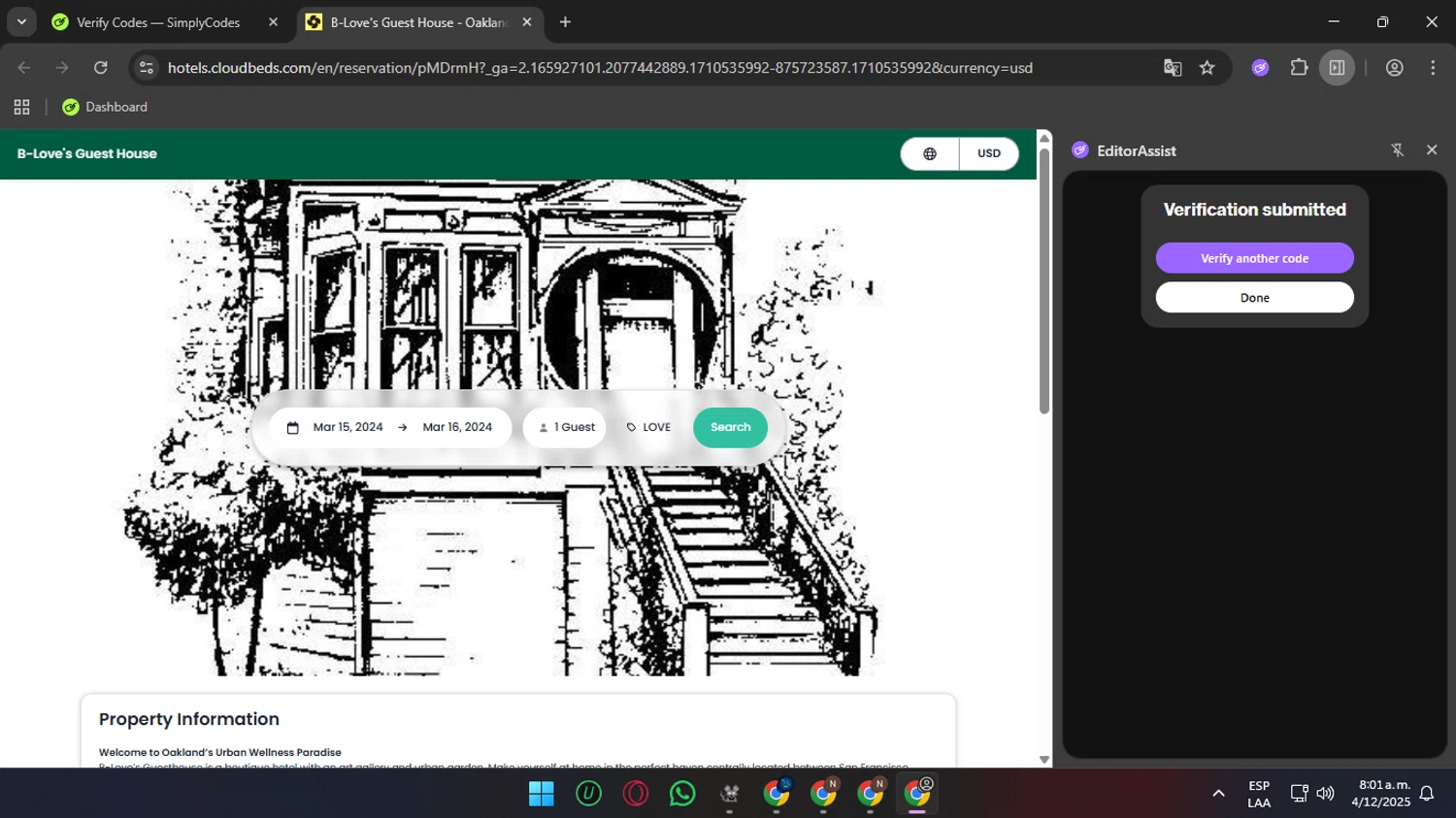Open the volume control in system tray

[1325, 794]
